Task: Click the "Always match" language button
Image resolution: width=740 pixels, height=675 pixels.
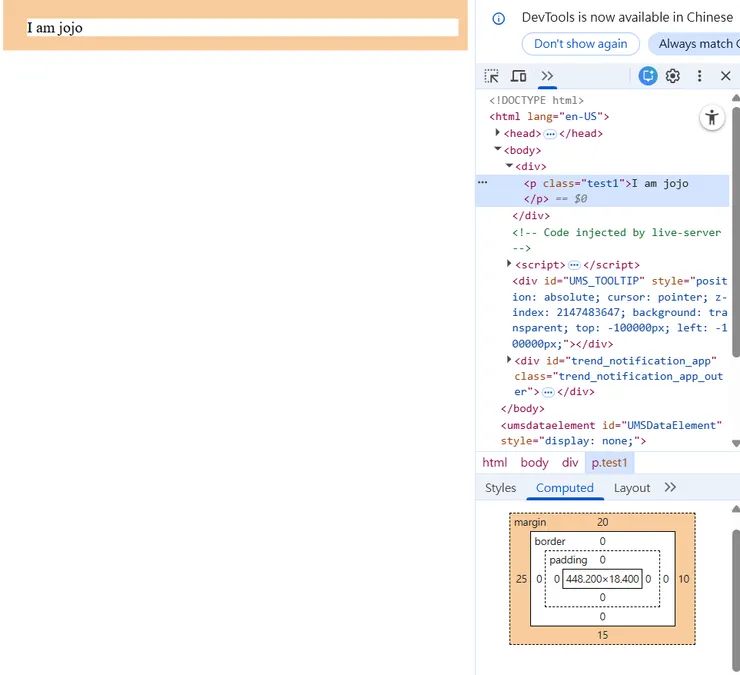Action: click(x=694, y=44)
